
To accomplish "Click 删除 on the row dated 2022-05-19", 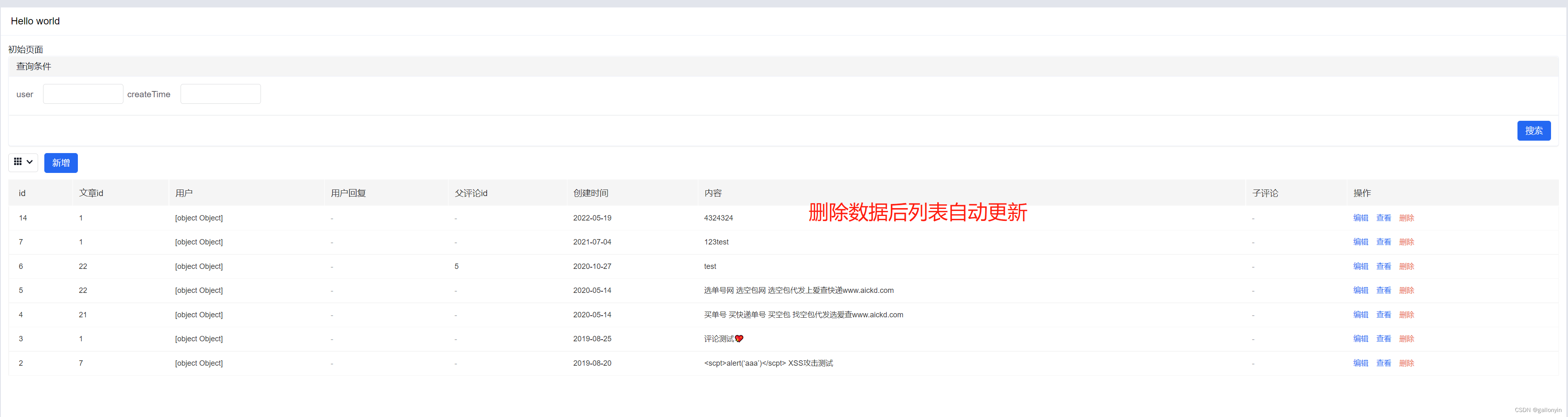I will click(1407, 218).
